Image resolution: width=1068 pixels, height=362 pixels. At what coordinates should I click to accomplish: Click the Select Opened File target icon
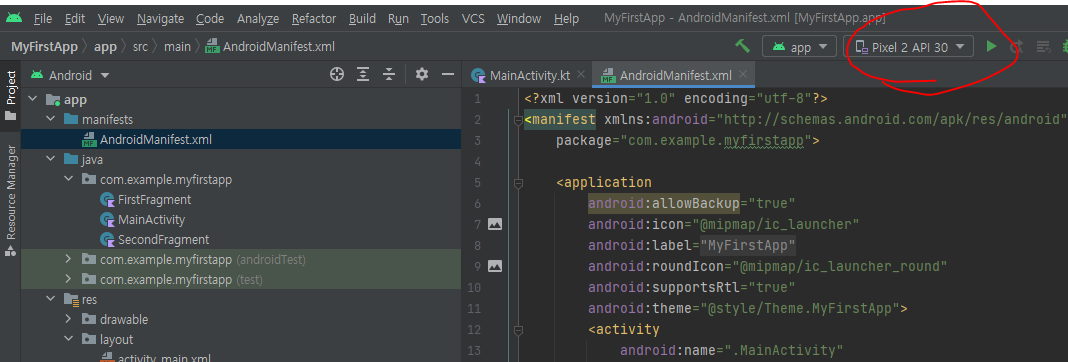[x=336, y=74]
